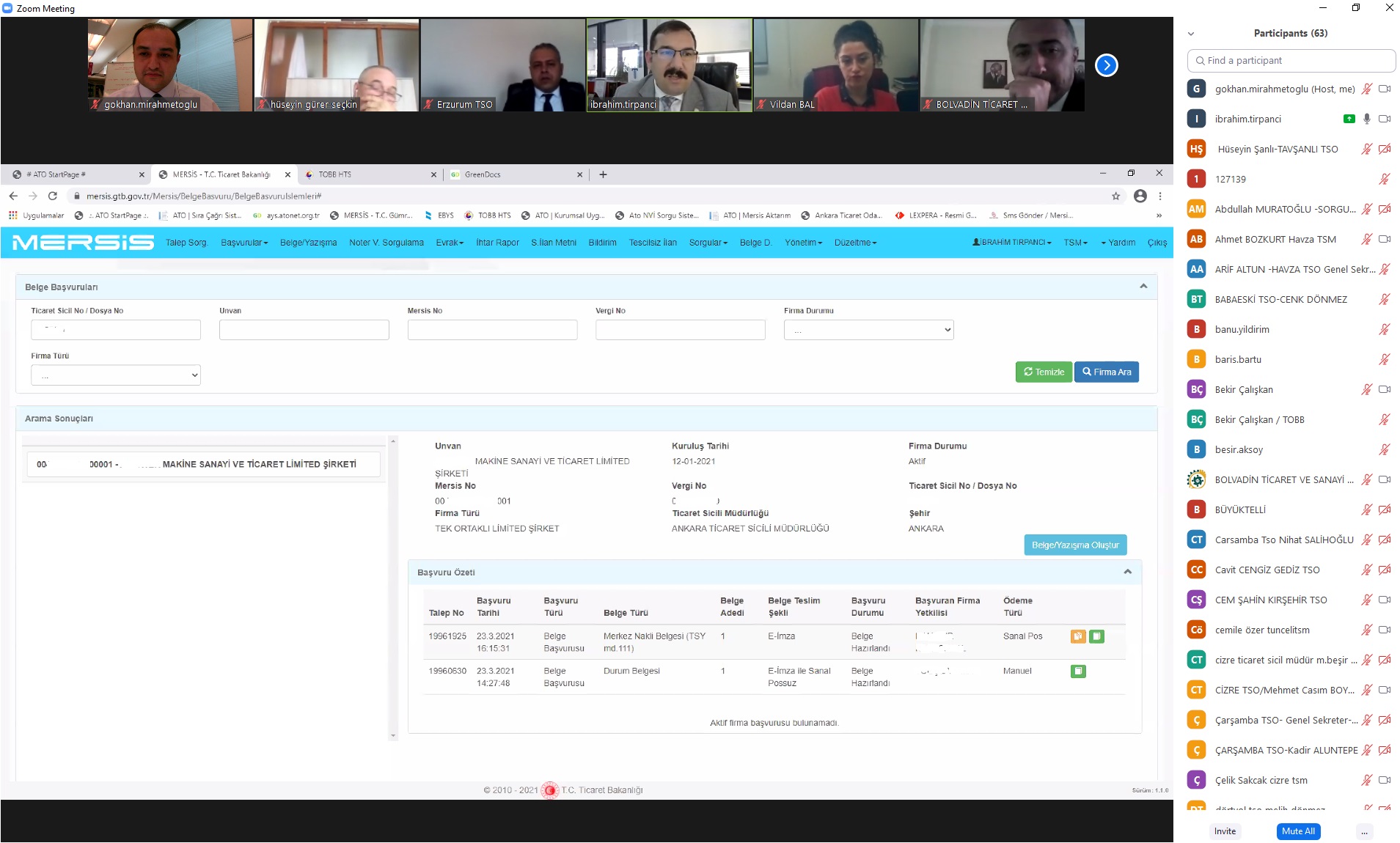Click the browser back arrow
This screenshot has width=1400, height=843.
pyautogui.click(x=13, y=196)
